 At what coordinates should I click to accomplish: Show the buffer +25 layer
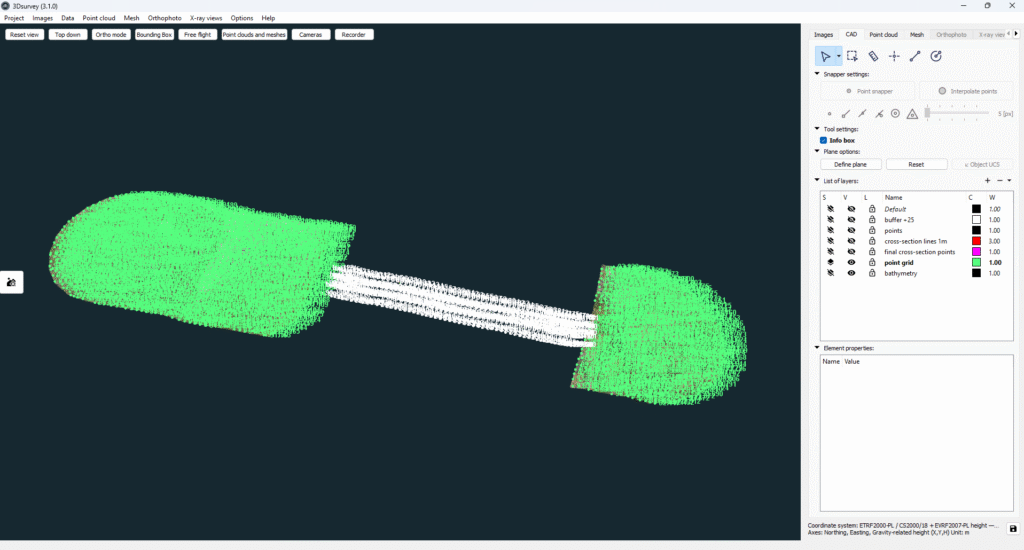pyautogui.click(x=851, y=219)
